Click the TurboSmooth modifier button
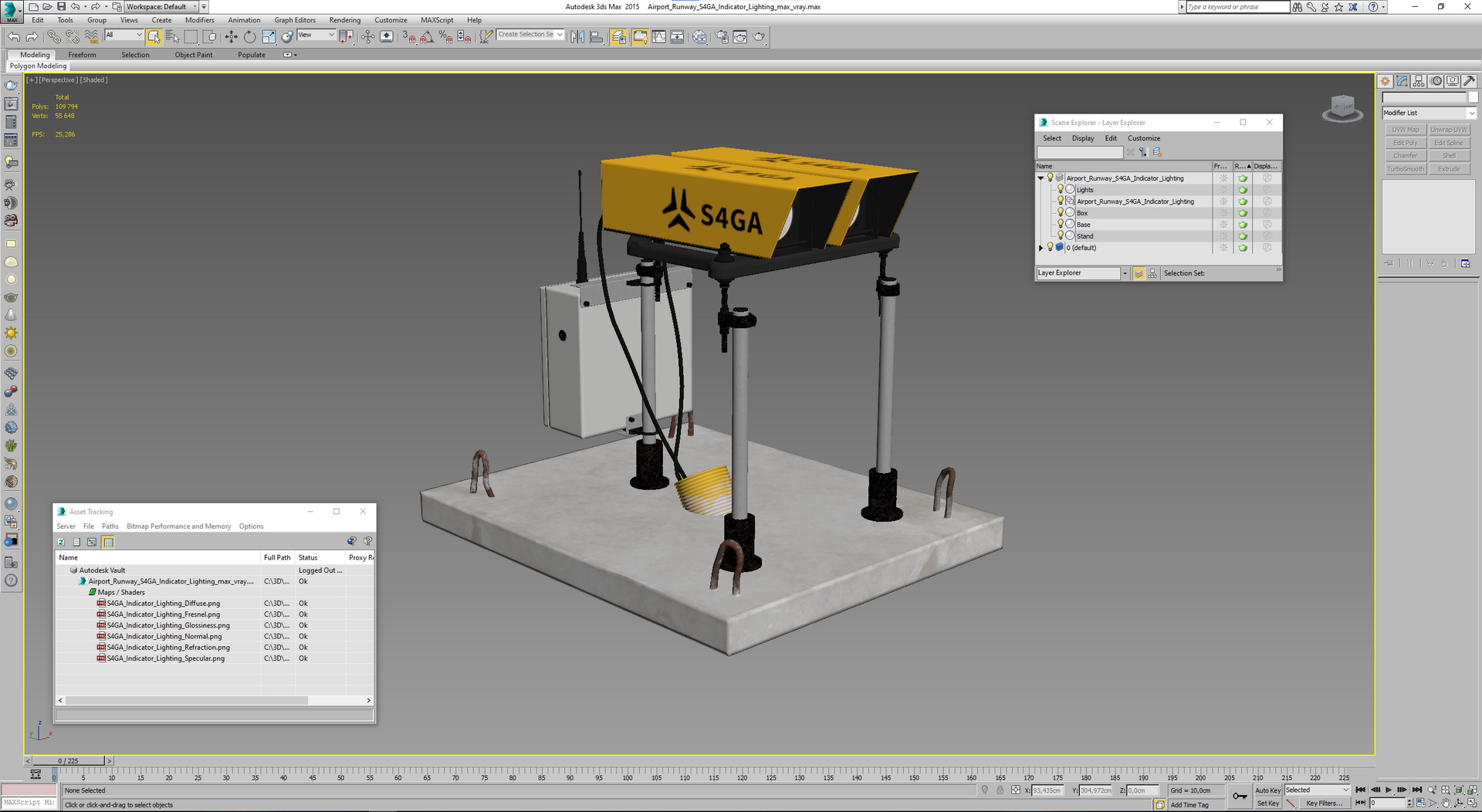1482x812 pixels. [x=1405, y=169]
